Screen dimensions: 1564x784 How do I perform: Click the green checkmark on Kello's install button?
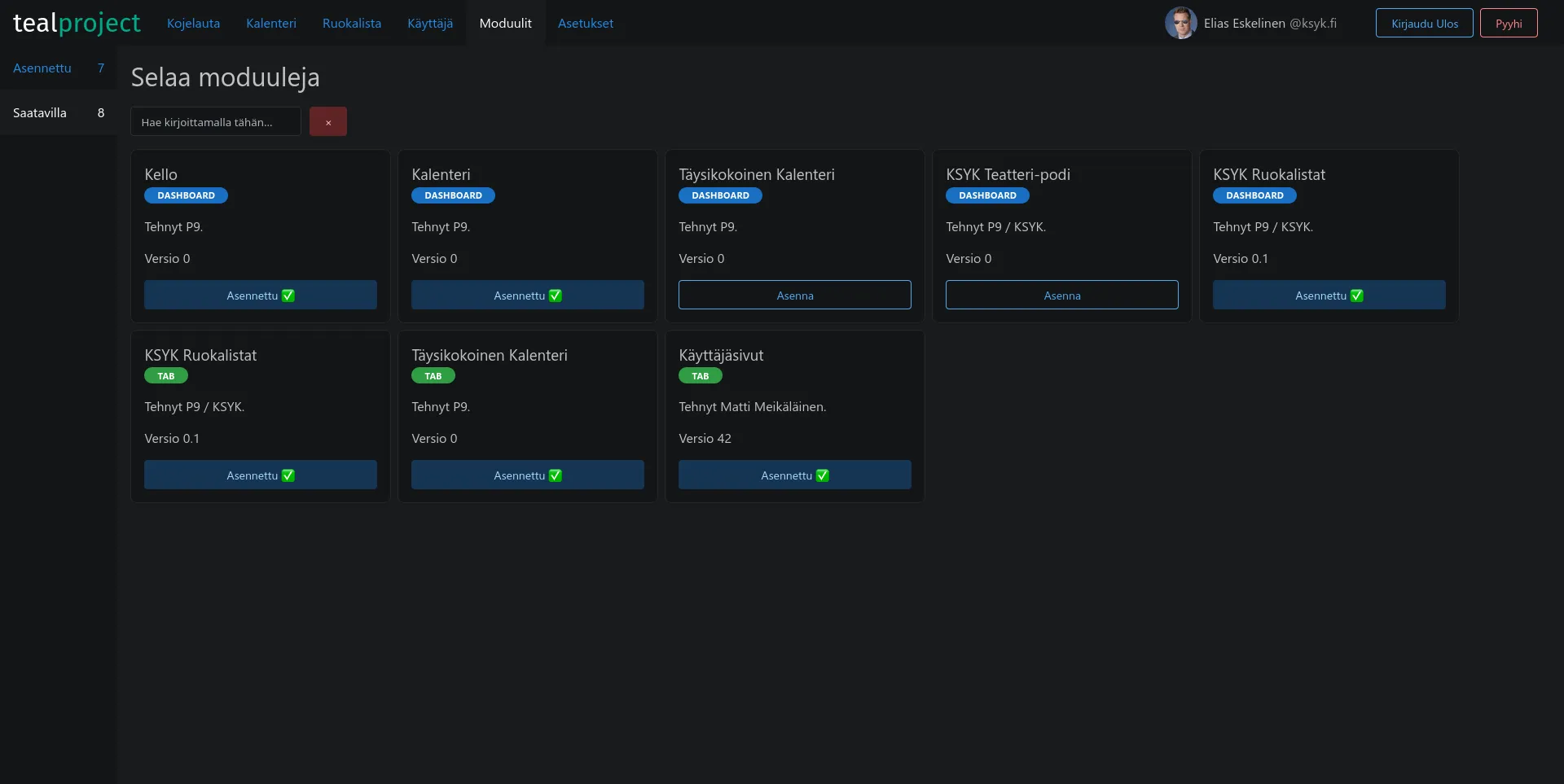288,296
